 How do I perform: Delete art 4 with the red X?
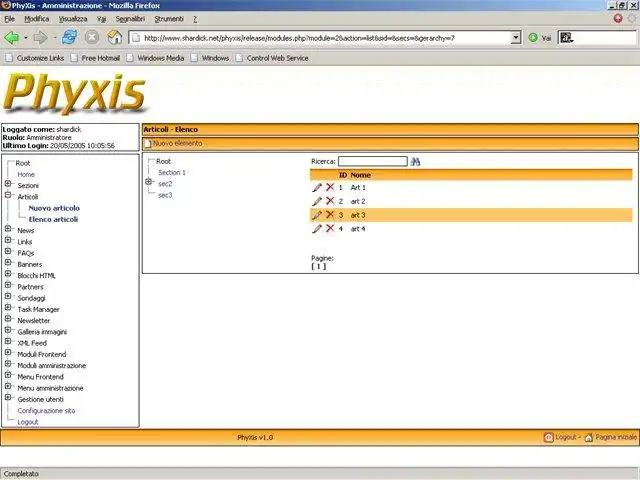(330, 228)
